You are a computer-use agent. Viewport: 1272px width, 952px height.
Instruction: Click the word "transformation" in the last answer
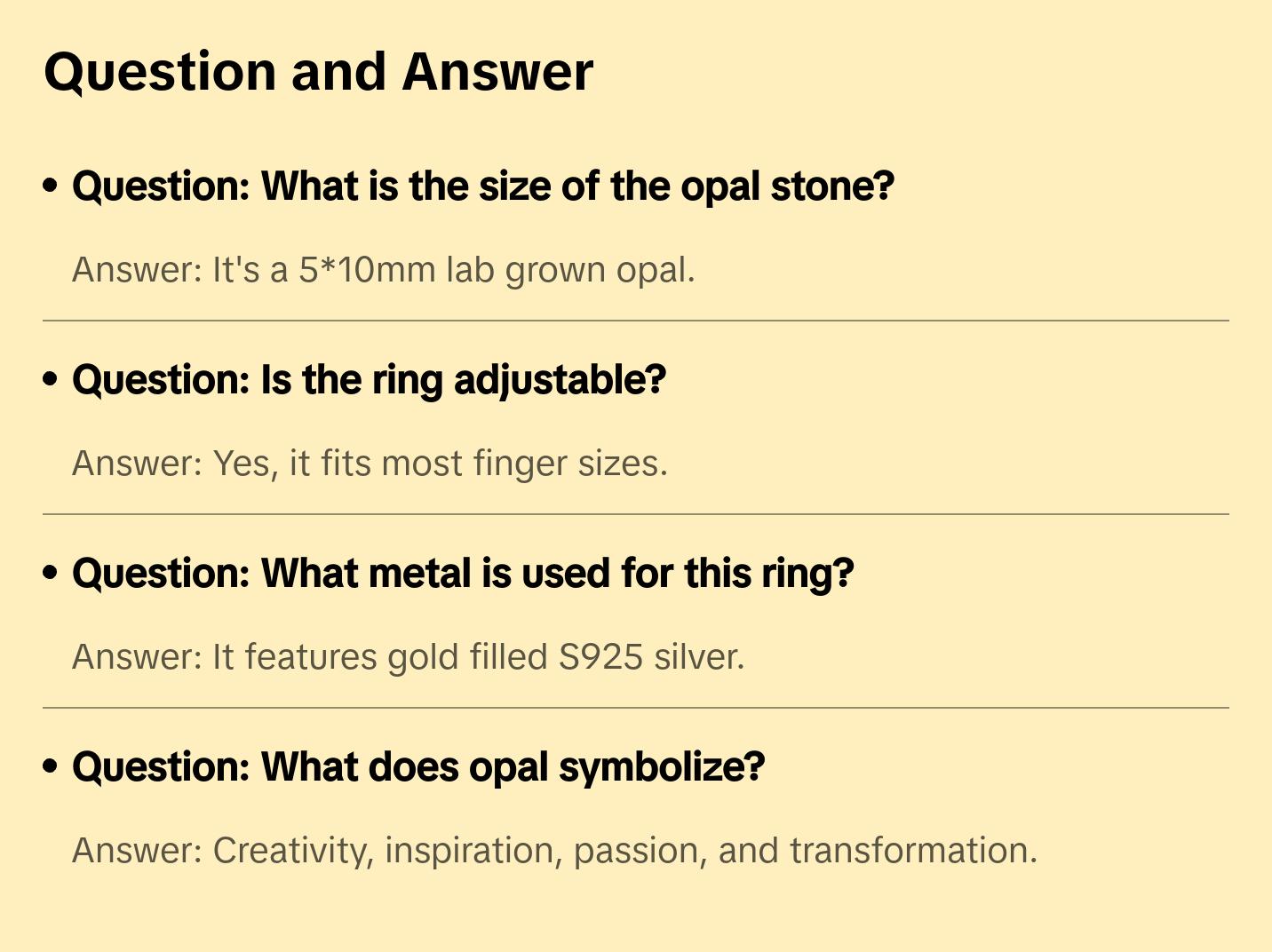[912, 851]
